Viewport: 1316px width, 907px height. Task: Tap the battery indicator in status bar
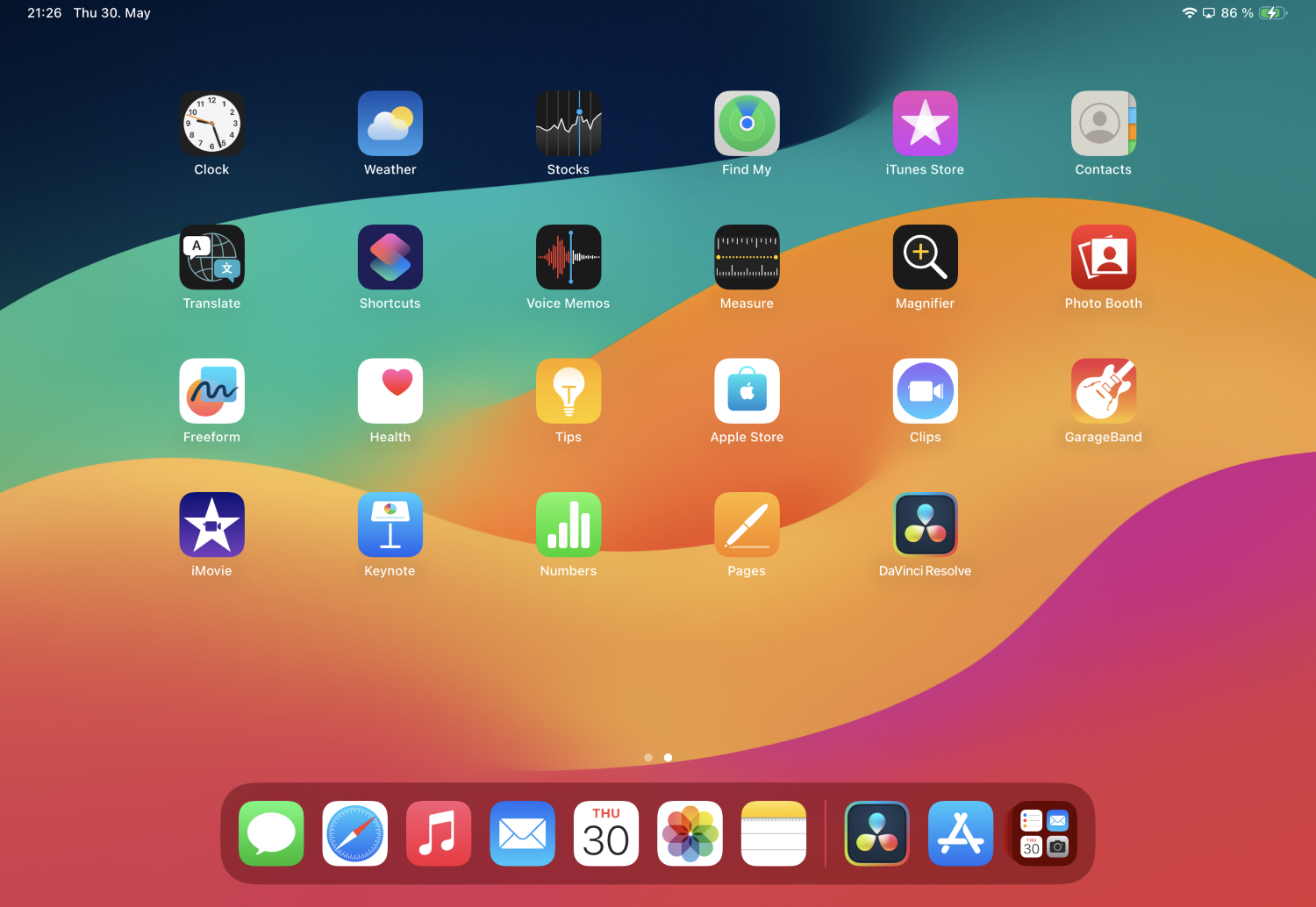1271,13
